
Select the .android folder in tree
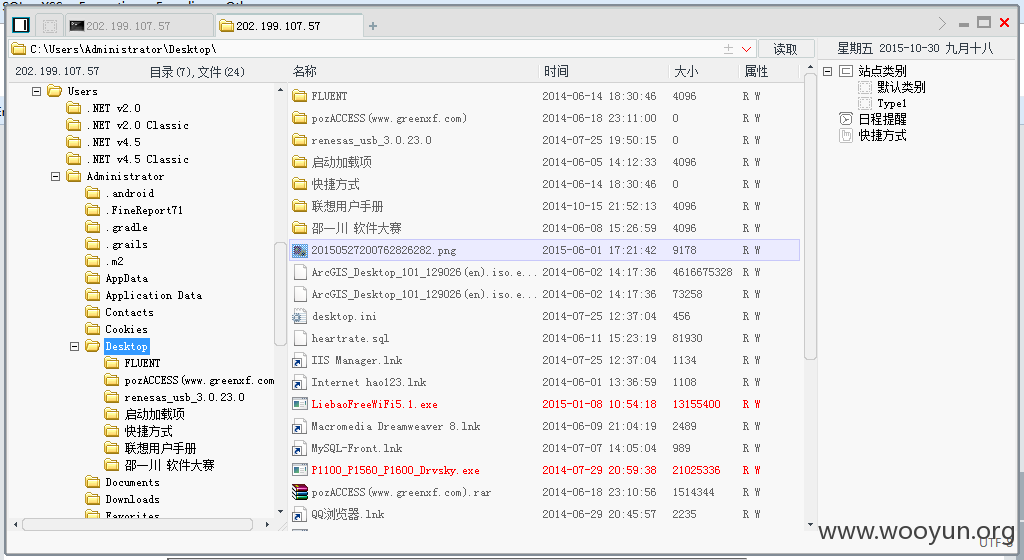pos(121,193)
